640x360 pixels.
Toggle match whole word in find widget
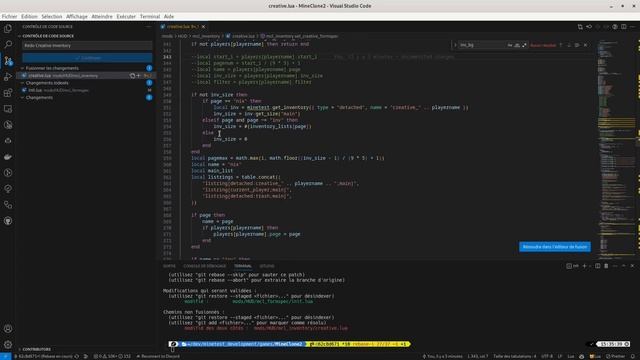pos(517,45)
